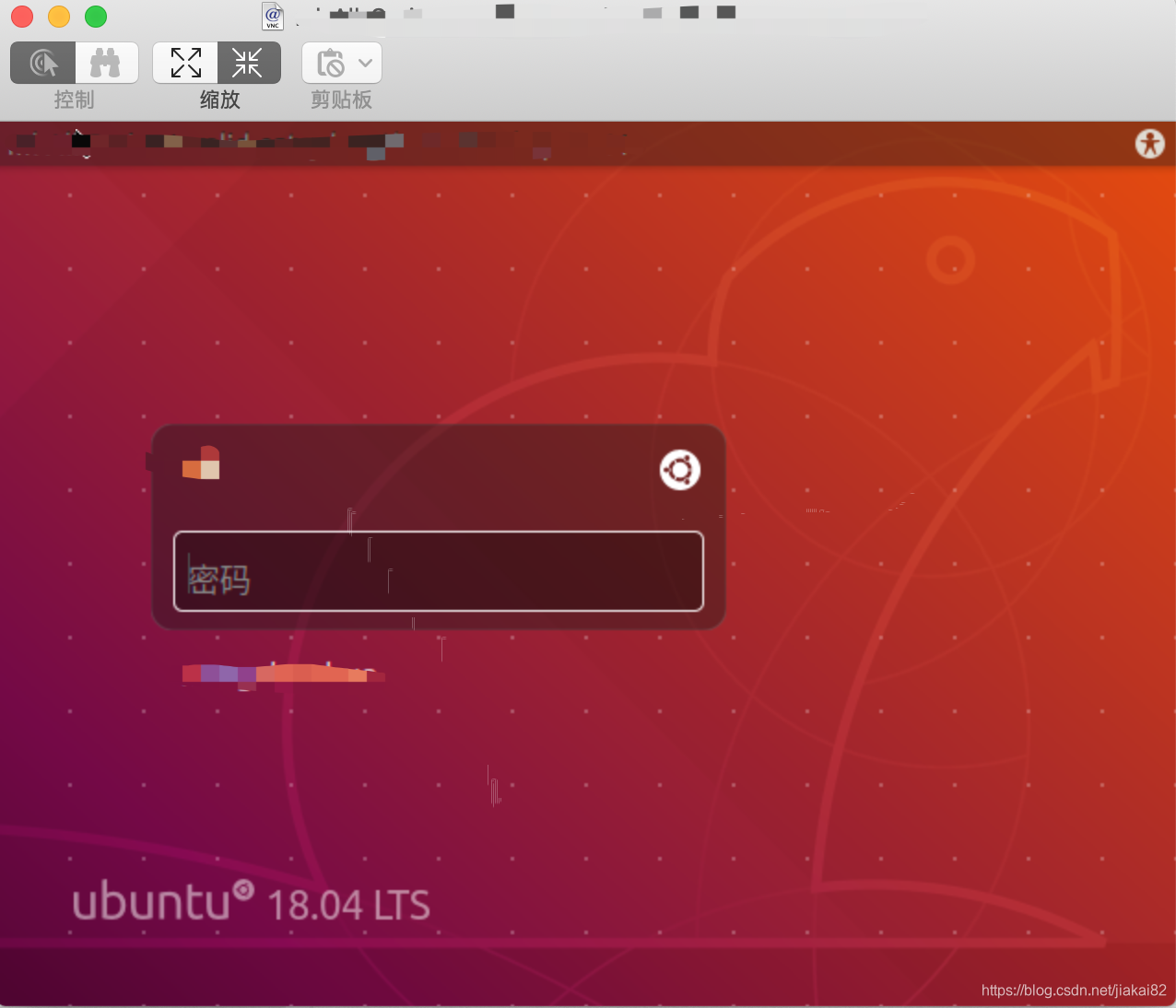Click the blog.csdn.net watermark link
1176x1008 pixels.
[x=1073, y=990]
